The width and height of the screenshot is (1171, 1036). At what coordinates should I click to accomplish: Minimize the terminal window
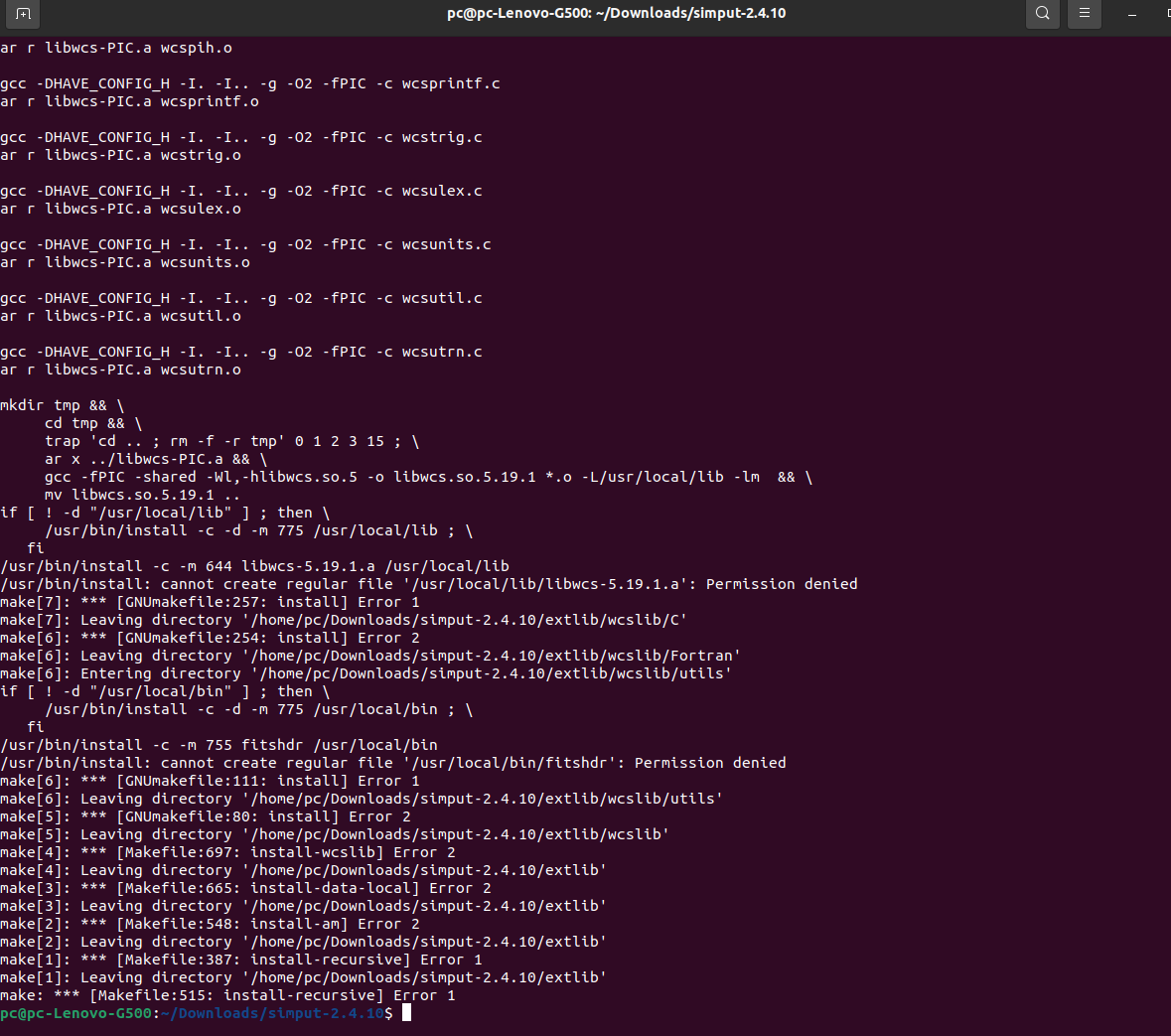(1132, 14)
